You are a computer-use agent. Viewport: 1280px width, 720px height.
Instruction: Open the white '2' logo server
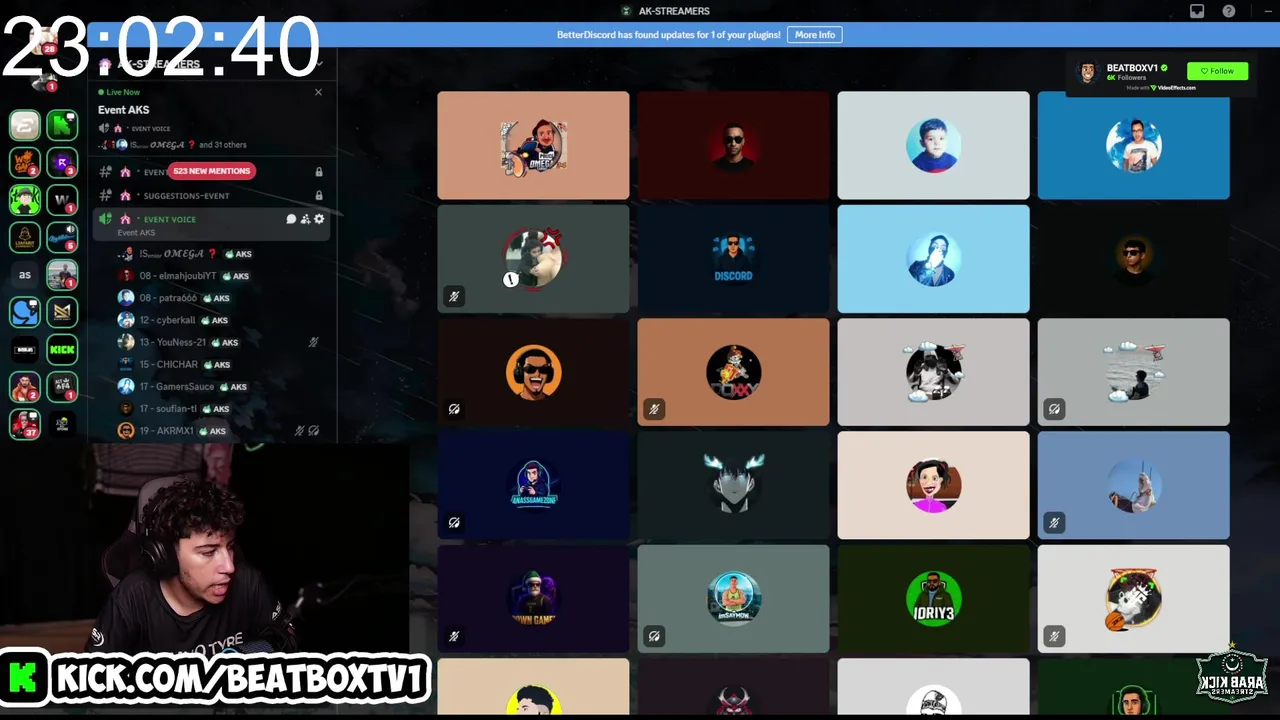click(x=25, y=124)
